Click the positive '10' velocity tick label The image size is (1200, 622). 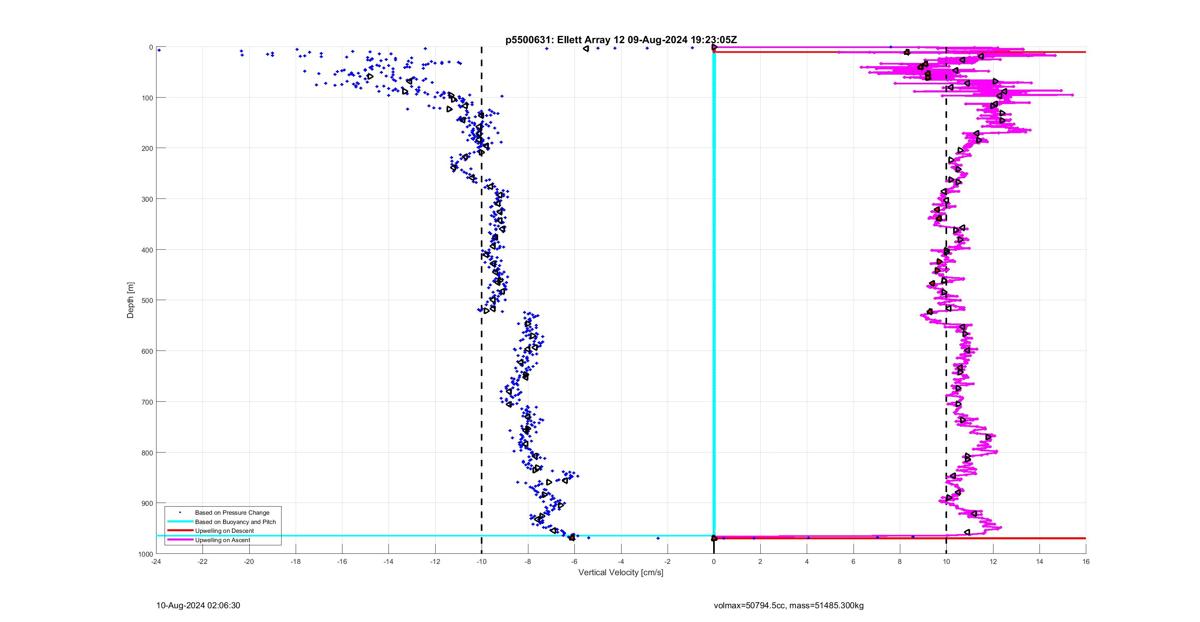coord(946,561)
